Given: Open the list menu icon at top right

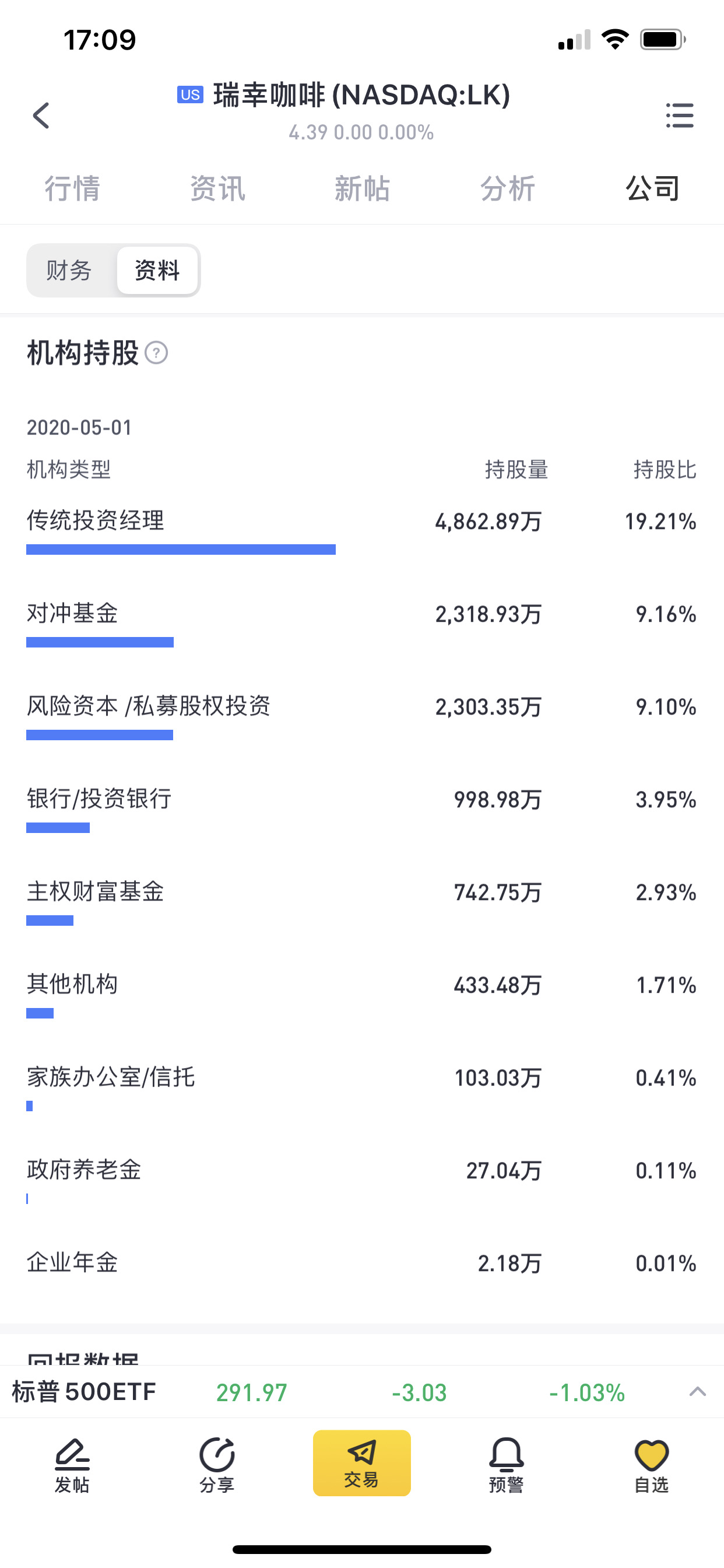Looking at the screenshot, I should pos(680,115).
